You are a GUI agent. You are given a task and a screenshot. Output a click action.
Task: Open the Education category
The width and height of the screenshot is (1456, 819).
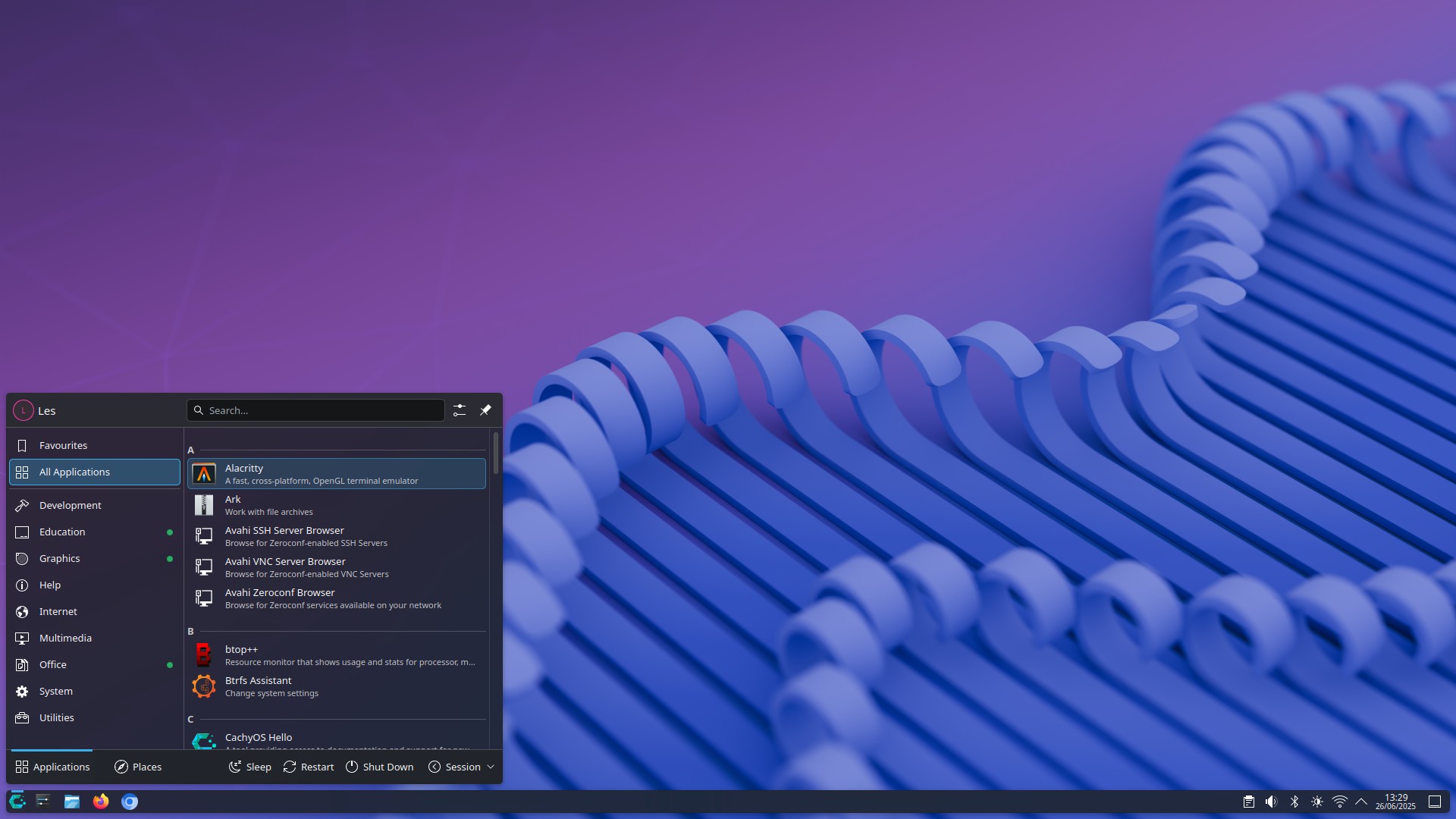pyautogui.click(x=95, y=532)
